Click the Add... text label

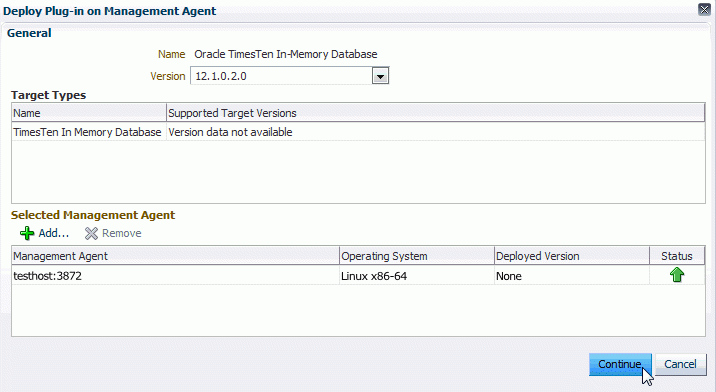click(x=53, y=233)
